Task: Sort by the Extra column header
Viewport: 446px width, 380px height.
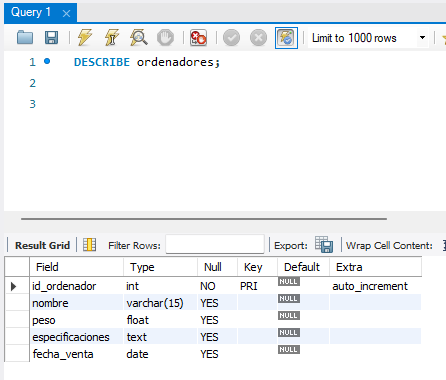Action: tap(376, 267)
